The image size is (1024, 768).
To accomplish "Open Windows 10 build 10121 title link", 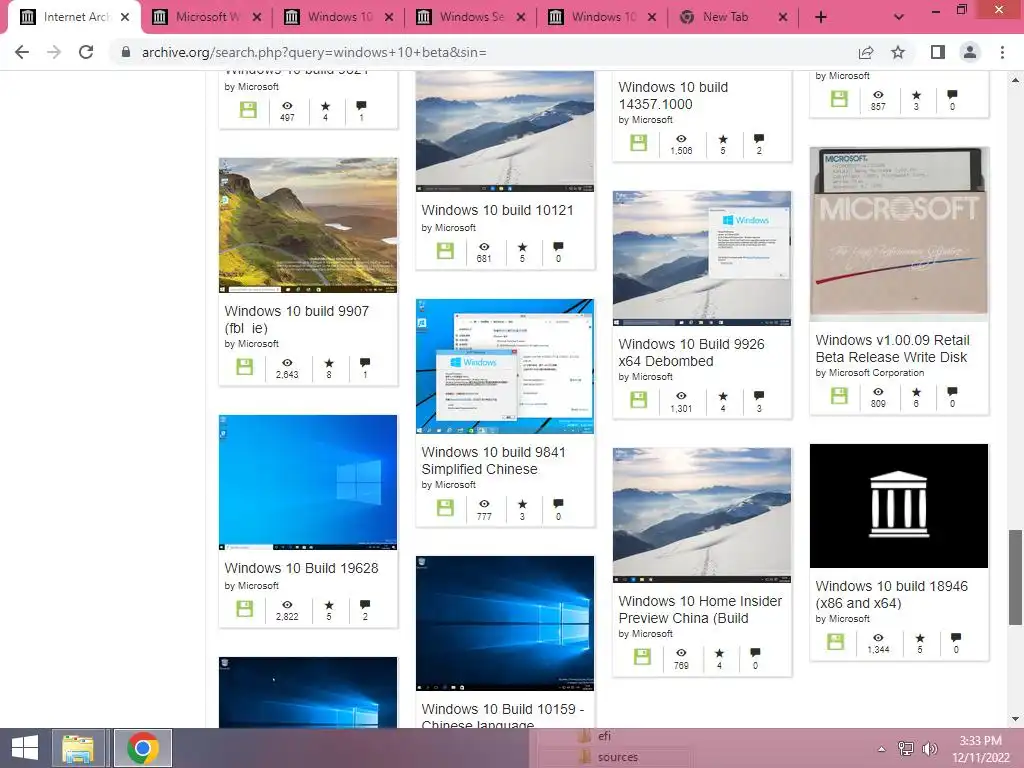I will [497, 210].
